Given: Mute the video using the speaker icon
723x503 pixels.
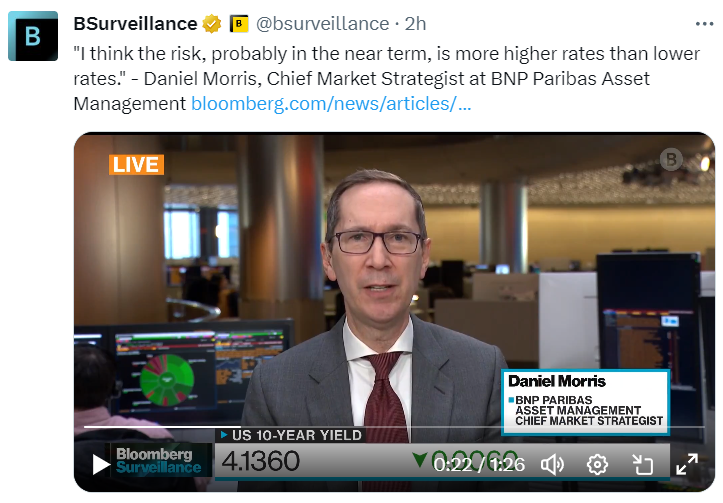Looking at the screenshot, I should pos(552,465).
